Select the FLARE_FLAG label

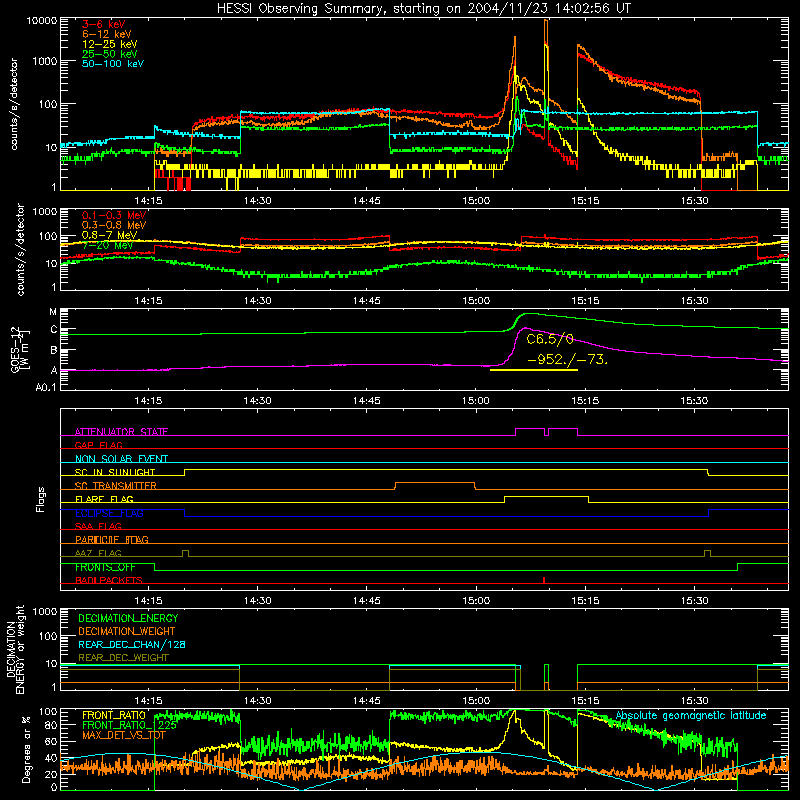pyautogui.click(x=104, y=499)
